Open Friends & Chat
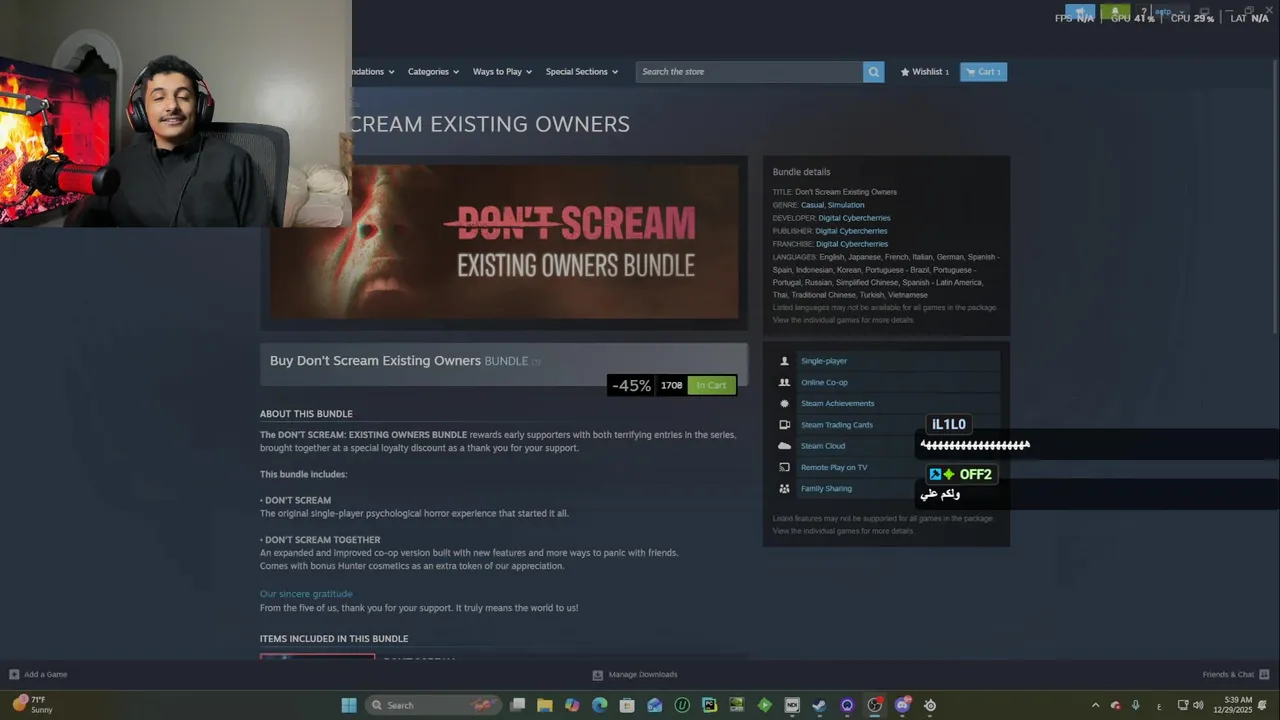This screenshot has height=720, width=1280. 1236,675
